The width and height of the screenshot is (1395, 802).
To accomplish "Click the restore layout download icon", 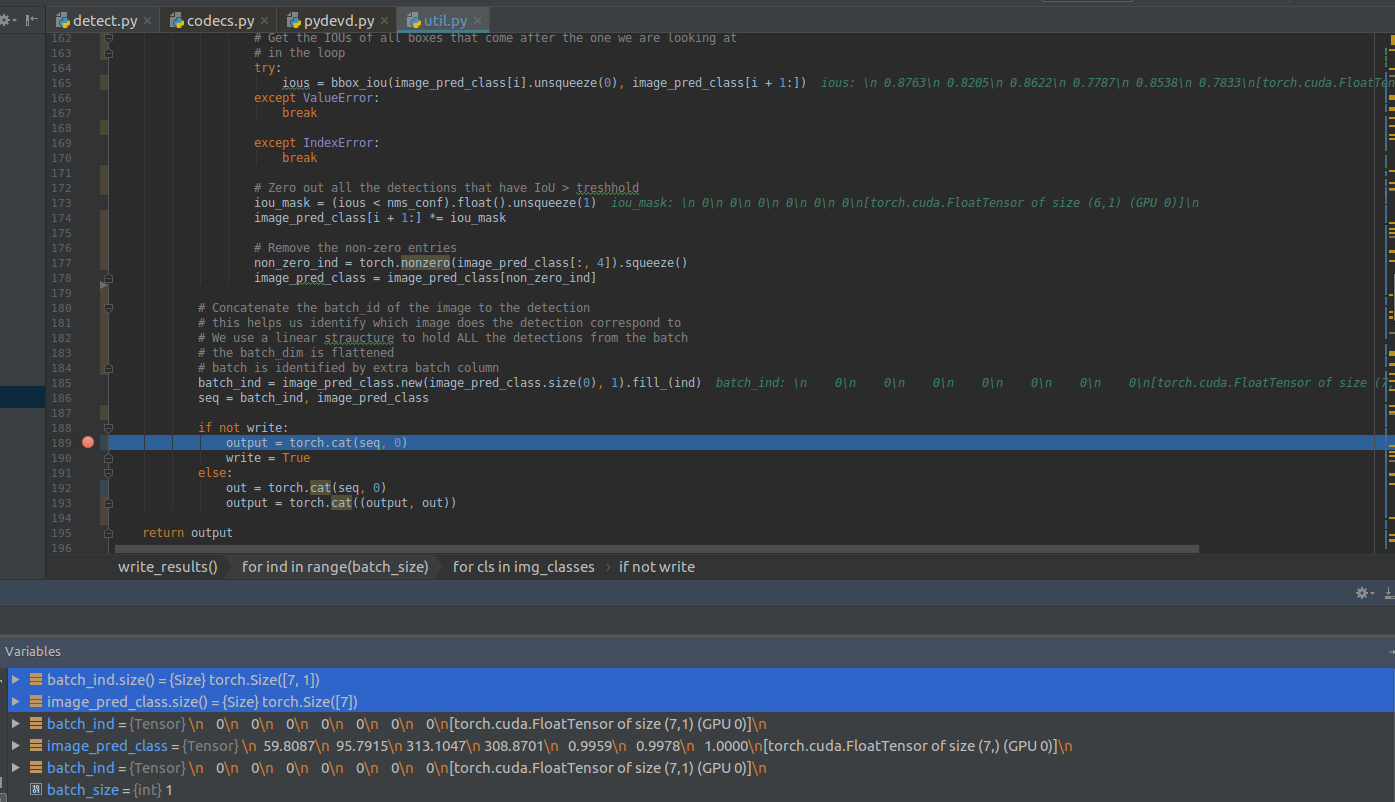I will click(1389, 593).
